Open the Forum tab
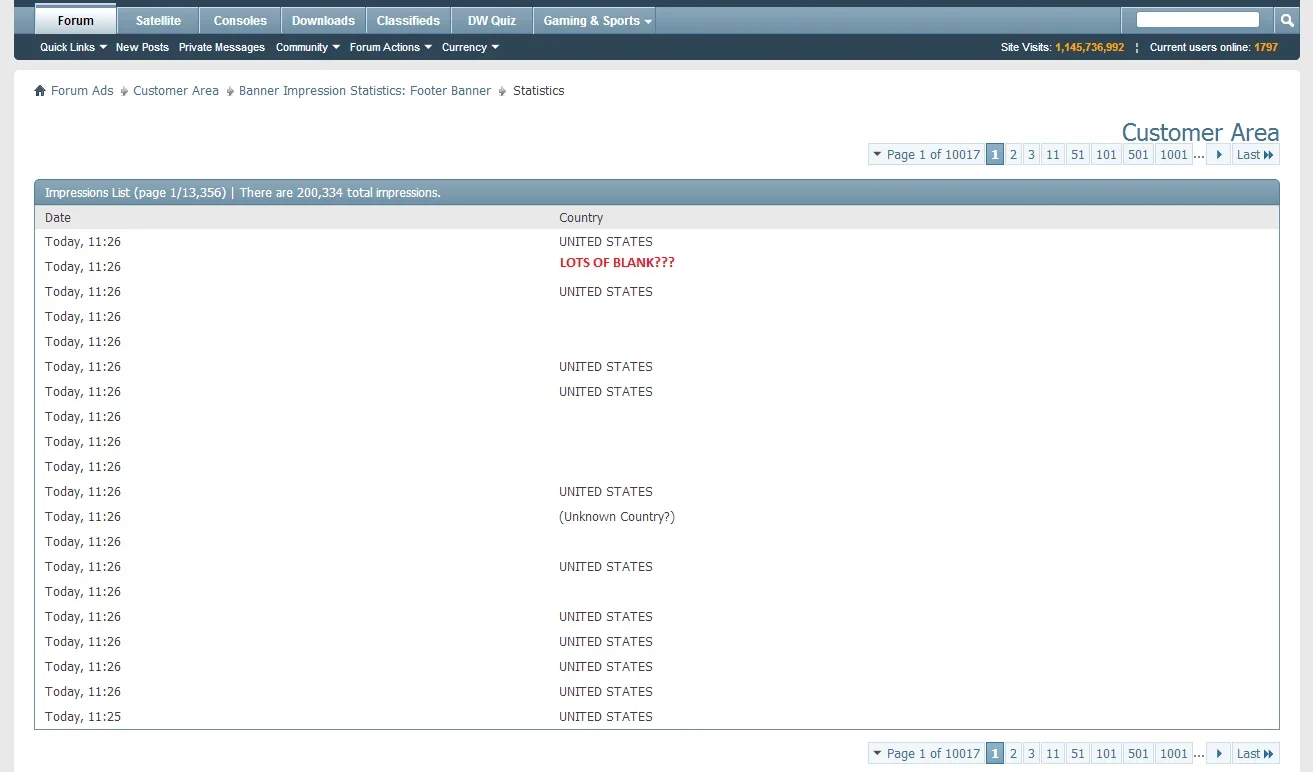 click(x=76, y=20)
